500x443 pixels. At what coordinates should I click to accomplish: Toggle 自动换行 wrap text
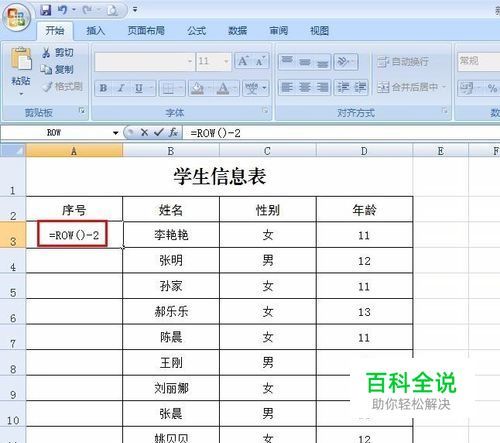(403, 62)
